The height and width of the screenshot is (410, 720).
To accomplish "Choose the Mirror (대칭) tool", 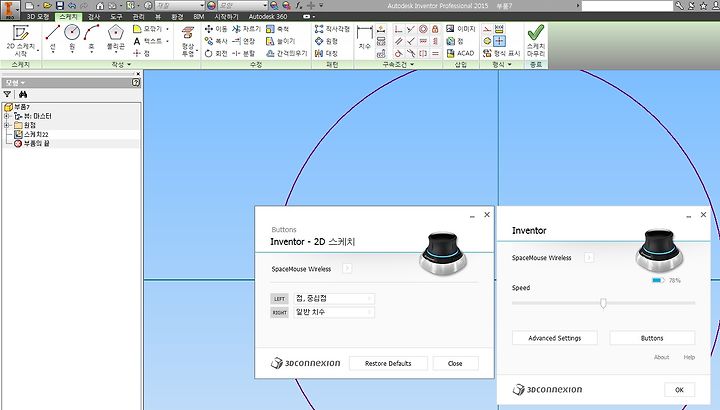I will pyautogui.click(x=326, y=53).
